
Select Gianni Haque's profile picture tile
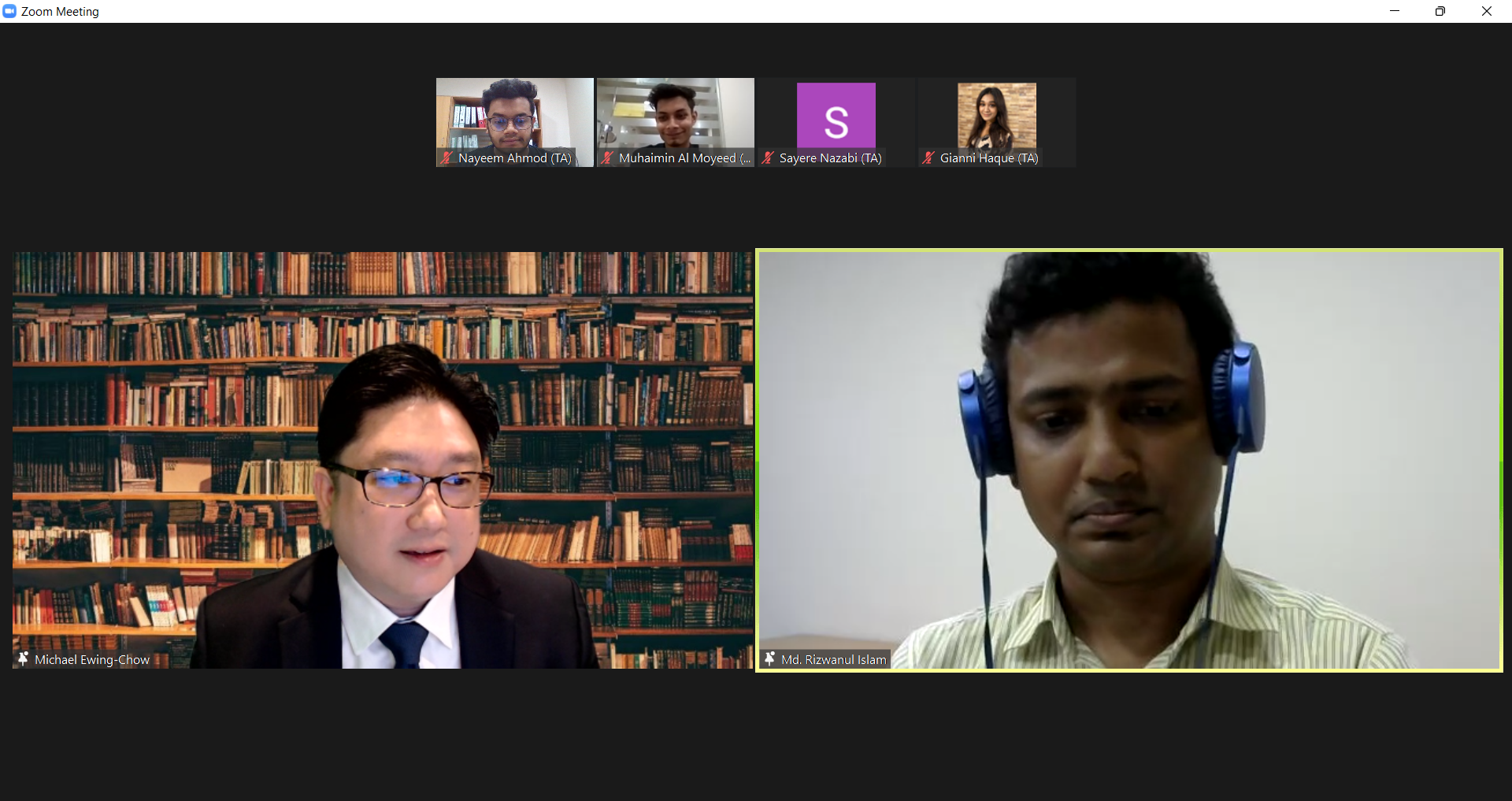pos(996,116)
